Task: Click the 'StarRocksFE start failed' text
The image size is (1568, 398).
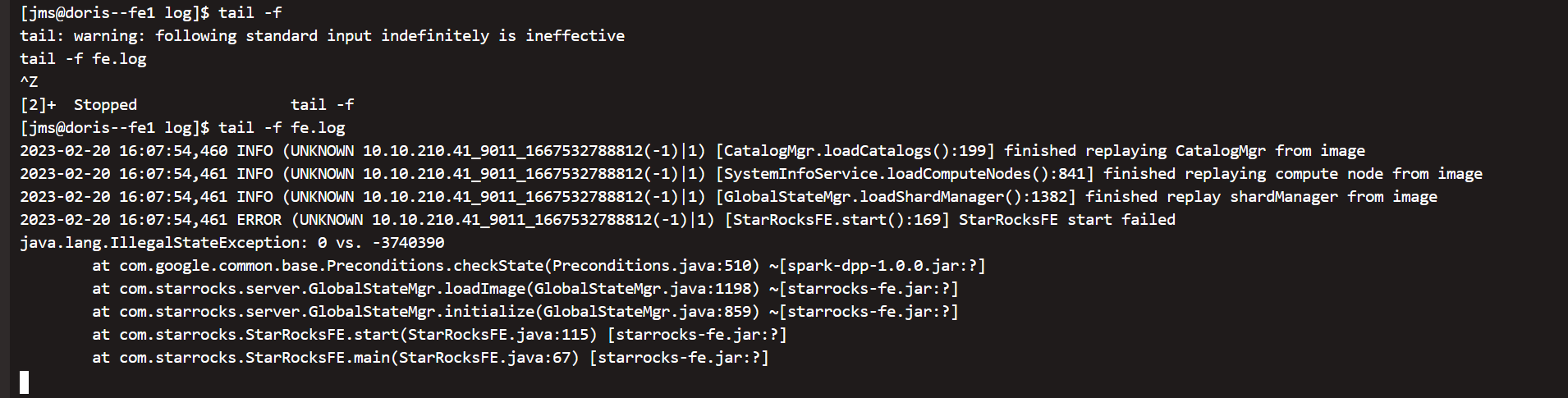Action: click(x=1067, y=220)
